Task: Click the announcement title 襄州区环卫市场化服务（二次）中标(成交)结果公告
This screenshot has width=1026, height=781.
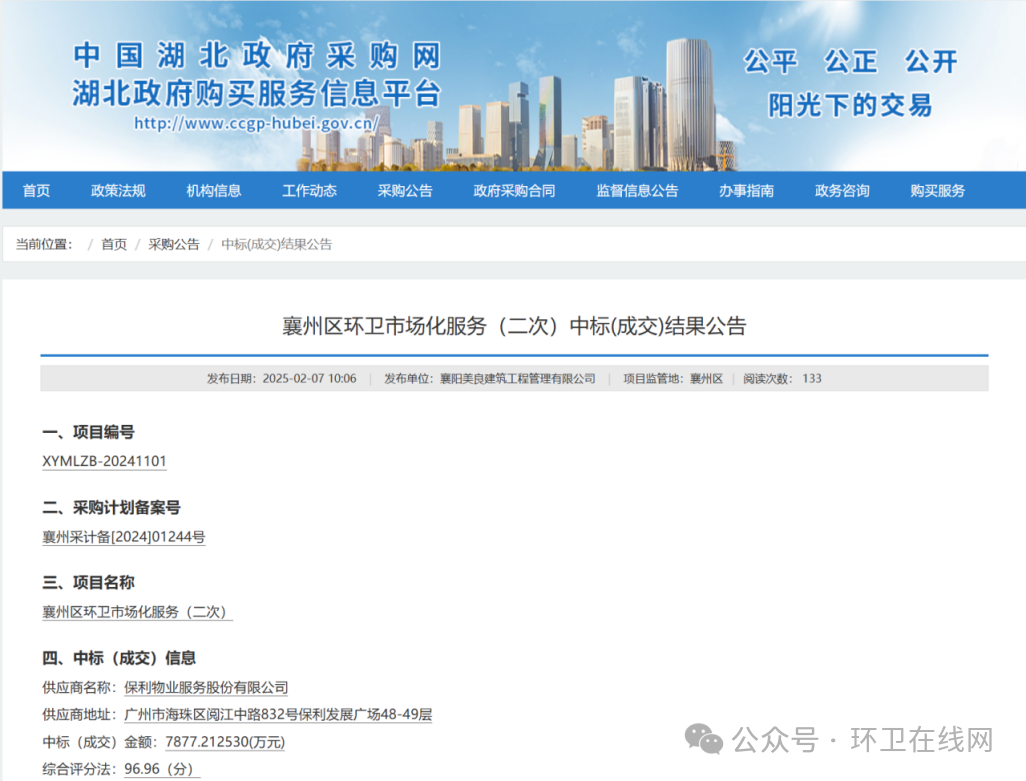Action: click(x=514, y=326)
